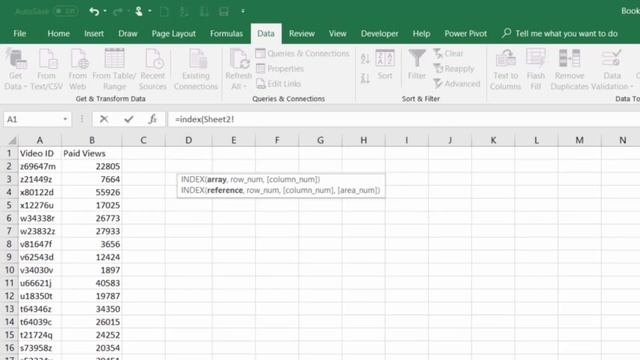This screenshot has width=640, height=360.
Task: Click the Paid Views header cell
Action: click(92, 153)
